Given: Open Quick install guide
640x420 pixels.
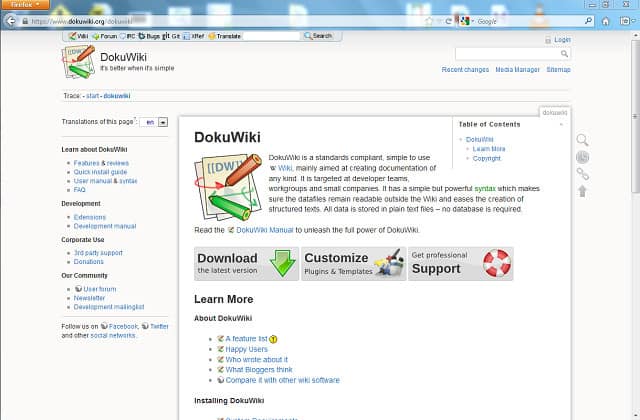Looking at the screenshot, I should pos(100,172).
